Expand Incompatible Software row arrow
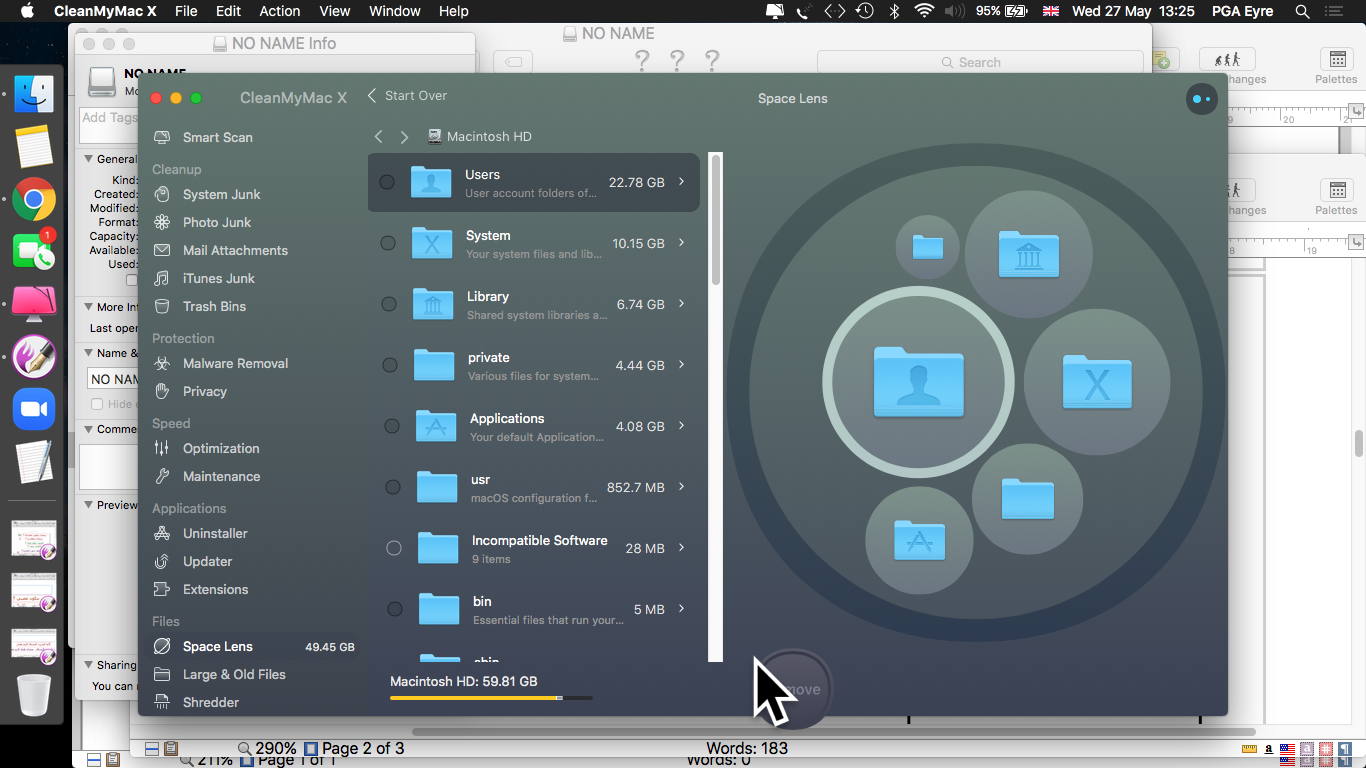This screenshot has width=1366, height=768. 682,548
